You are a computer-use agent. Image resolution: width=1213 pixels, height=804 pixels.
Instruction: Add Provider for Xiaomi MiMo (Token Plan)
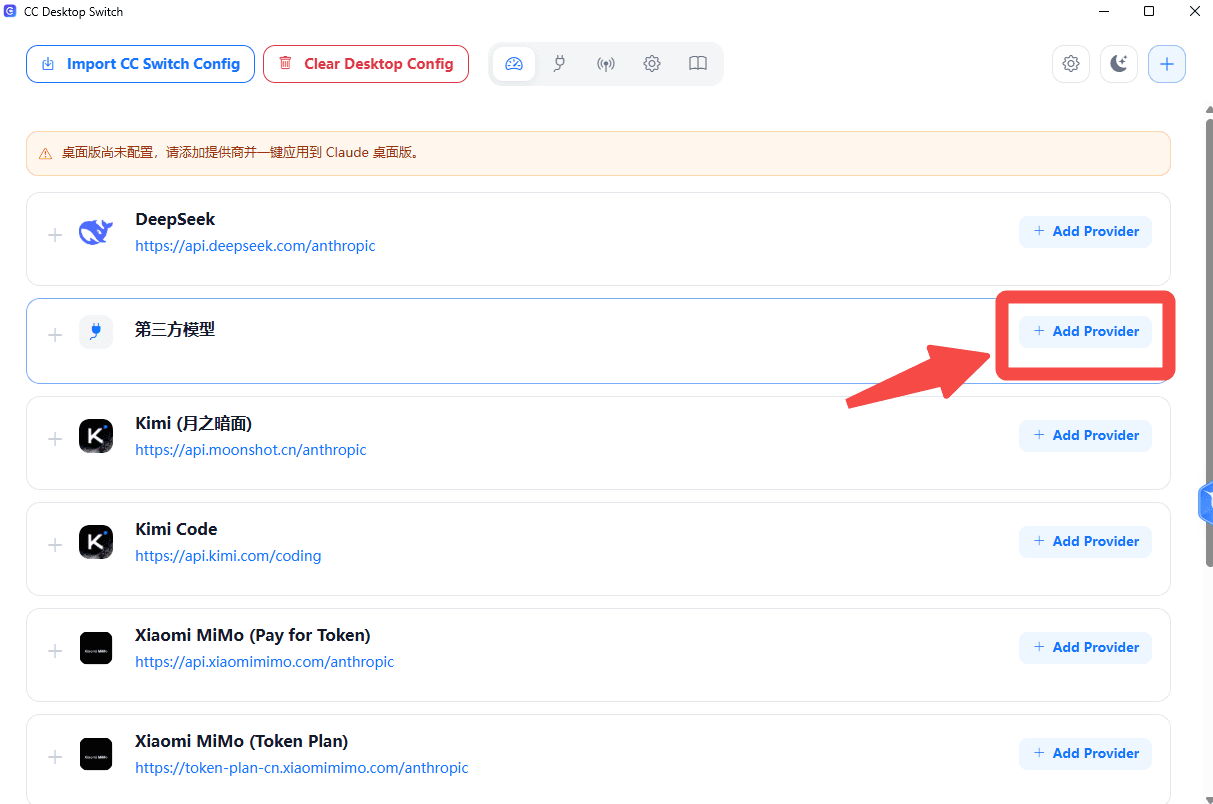click(1086, 753)
